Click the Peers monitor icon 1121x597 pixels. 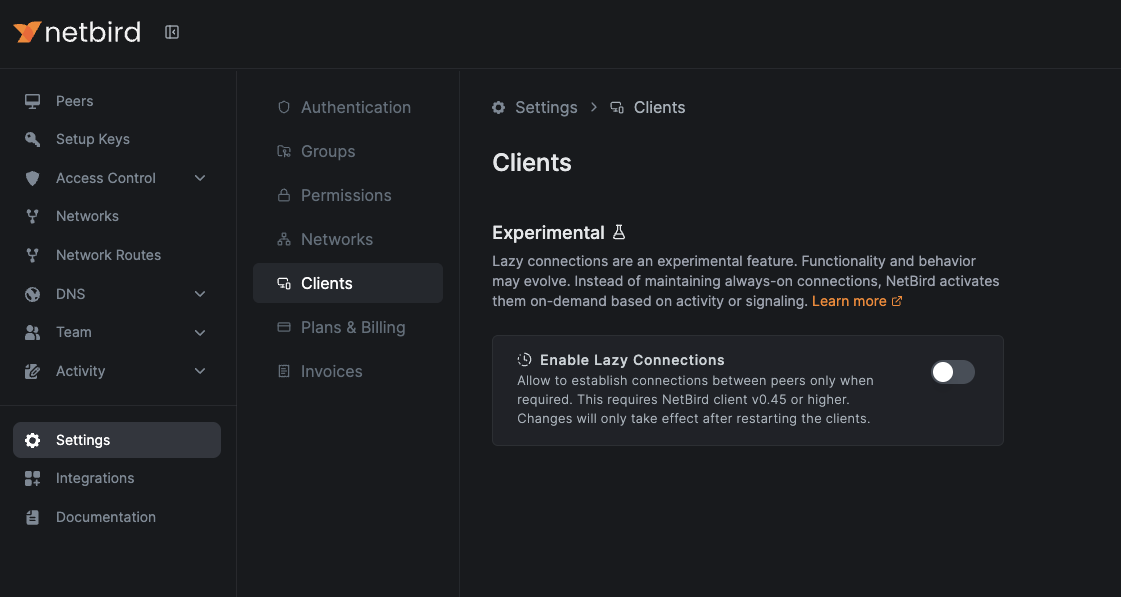point(33,101)
